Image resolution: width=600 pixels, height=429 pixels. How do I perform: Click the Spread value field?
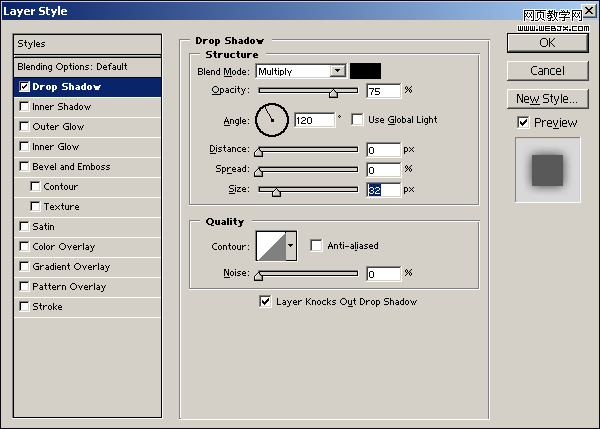(383, 170)
